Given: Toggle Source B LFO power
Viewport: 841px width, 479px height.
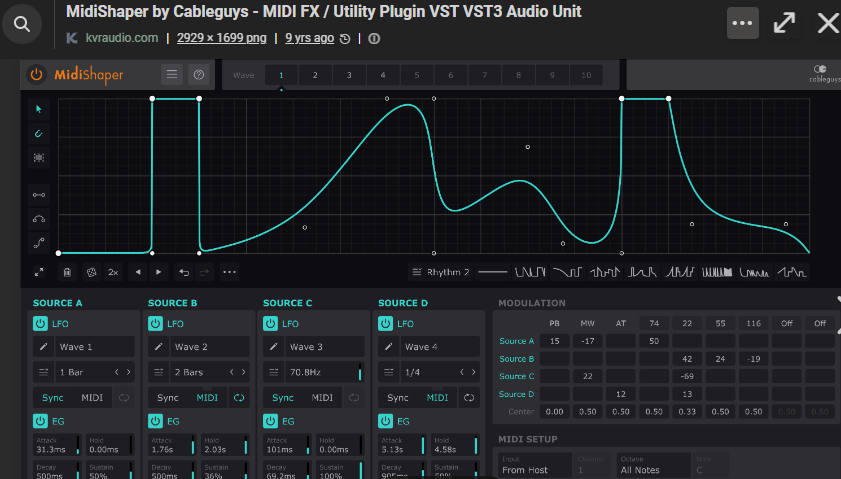Looking at the screenshot, I should [x=156, y=323].
